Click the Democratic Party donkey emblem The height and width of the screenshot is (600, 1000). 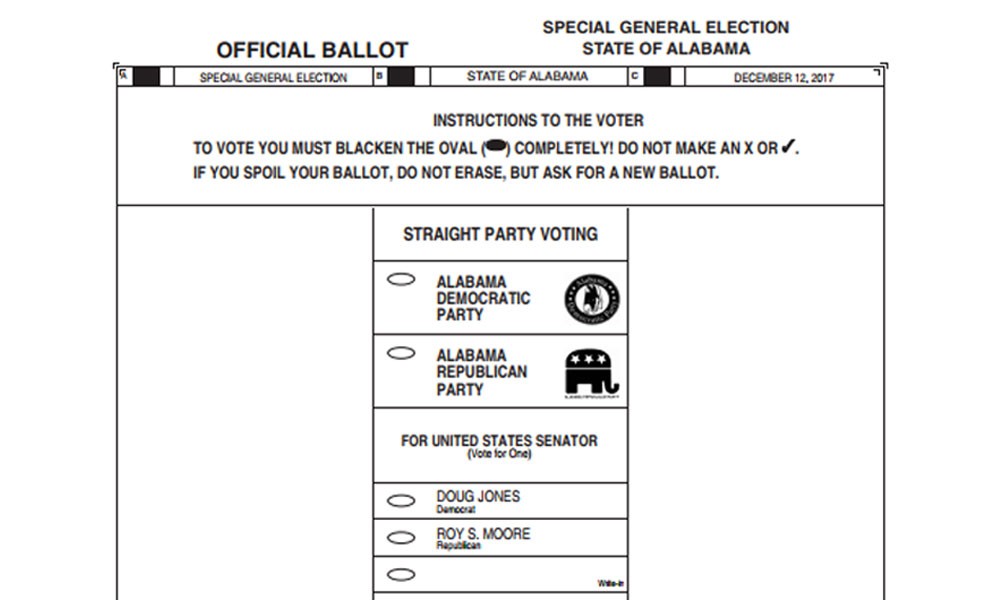click(592, 299)
